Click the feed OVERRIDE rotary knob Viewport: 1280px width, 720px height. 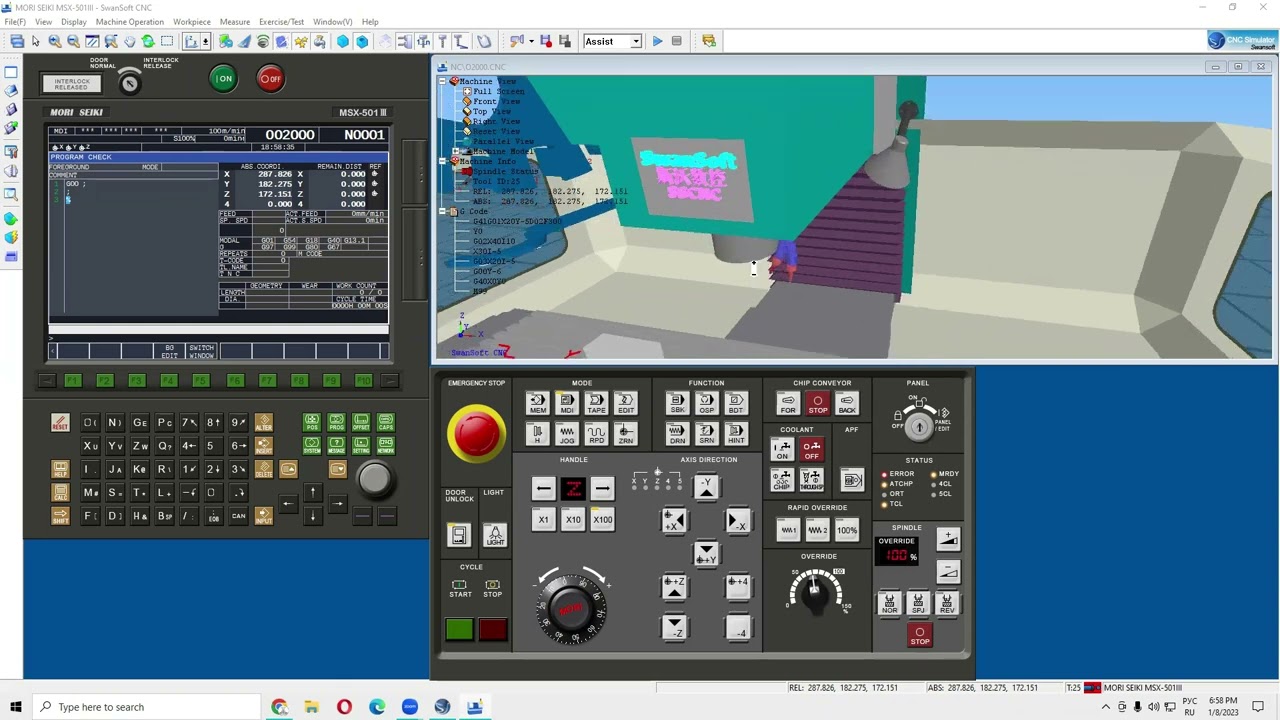[817, 591]
